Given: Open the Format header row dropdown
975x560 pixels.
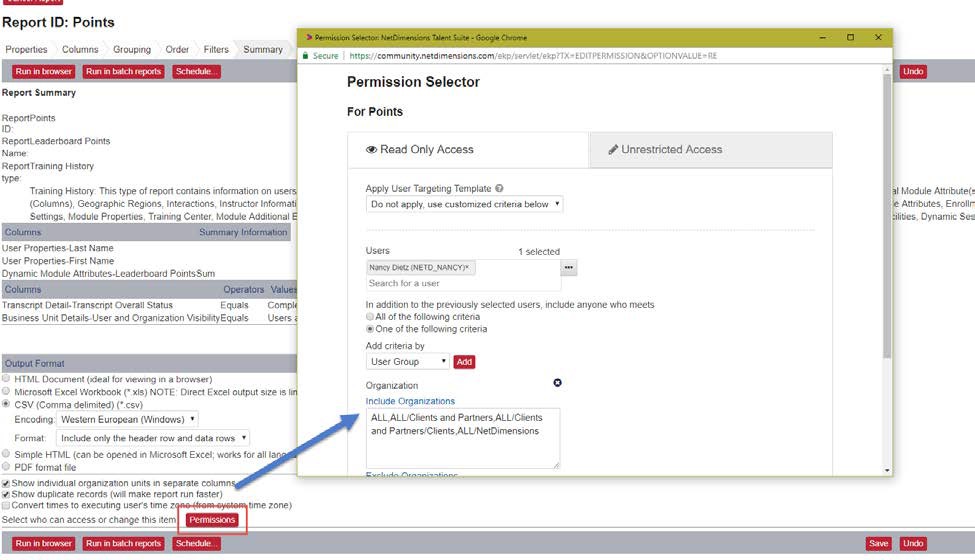Looking at the screenshot, I should (x=153, y=438).
